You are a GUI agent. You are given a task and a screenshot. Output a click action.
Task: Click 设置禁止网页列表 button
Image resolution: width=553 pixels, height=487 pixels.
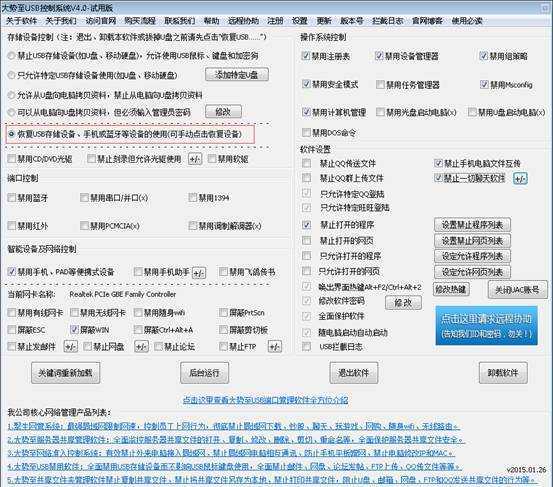pyautogui.click(x=472, y=241)
